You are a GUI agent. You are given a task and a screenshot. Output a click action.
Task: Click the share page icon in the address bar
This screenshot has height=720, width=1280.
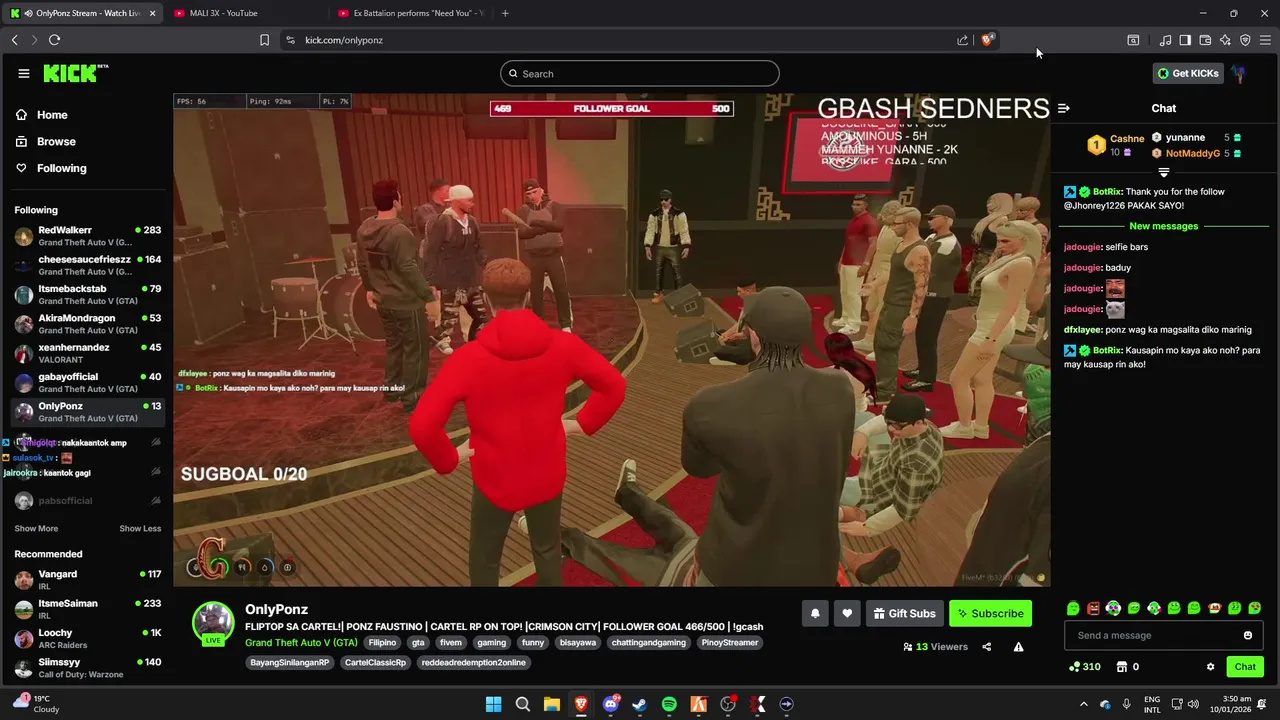coord(962,40)
